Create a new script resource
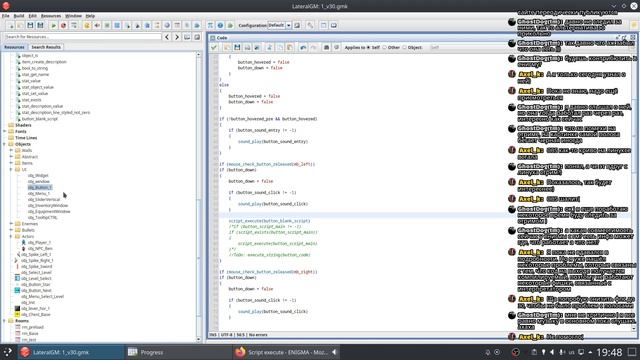 pyautogui.click(x=127, y=25)
